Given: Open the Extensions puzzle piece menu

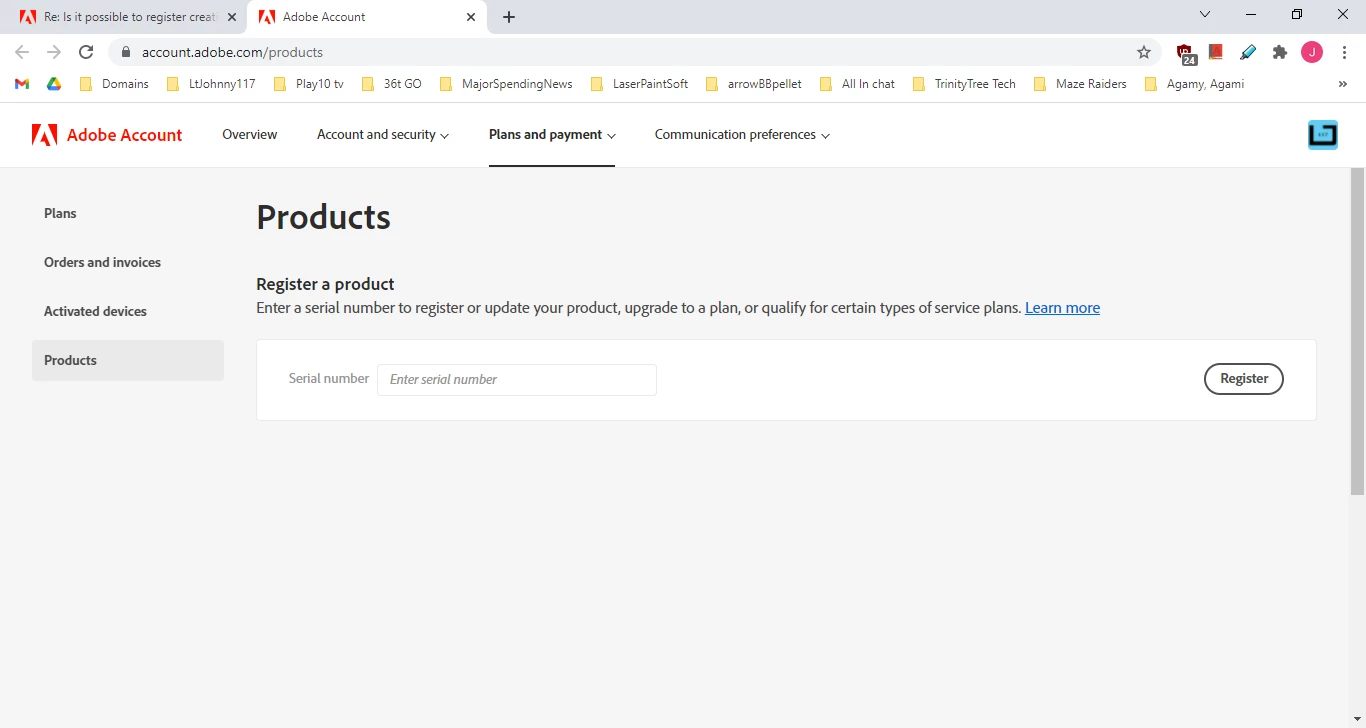Looking at the screenshot, I should pos(1280,52).
